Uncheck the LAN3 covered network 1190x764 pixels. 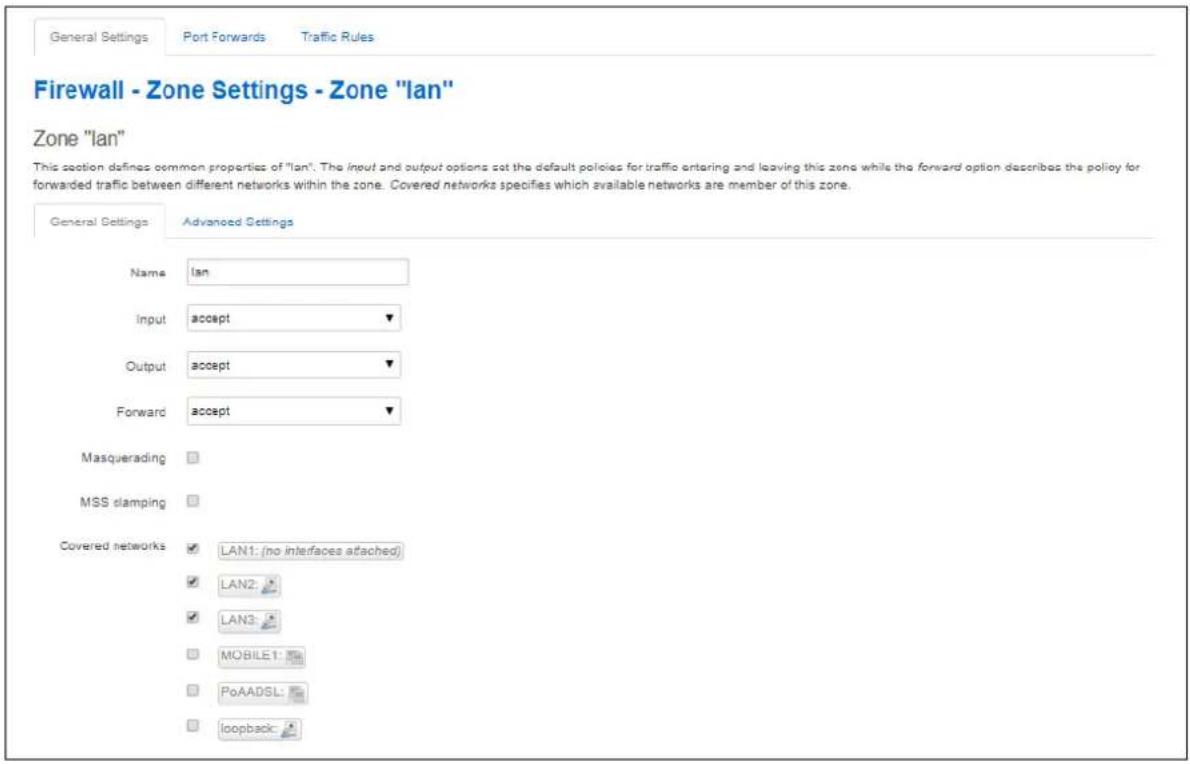[x=193, y=618]
